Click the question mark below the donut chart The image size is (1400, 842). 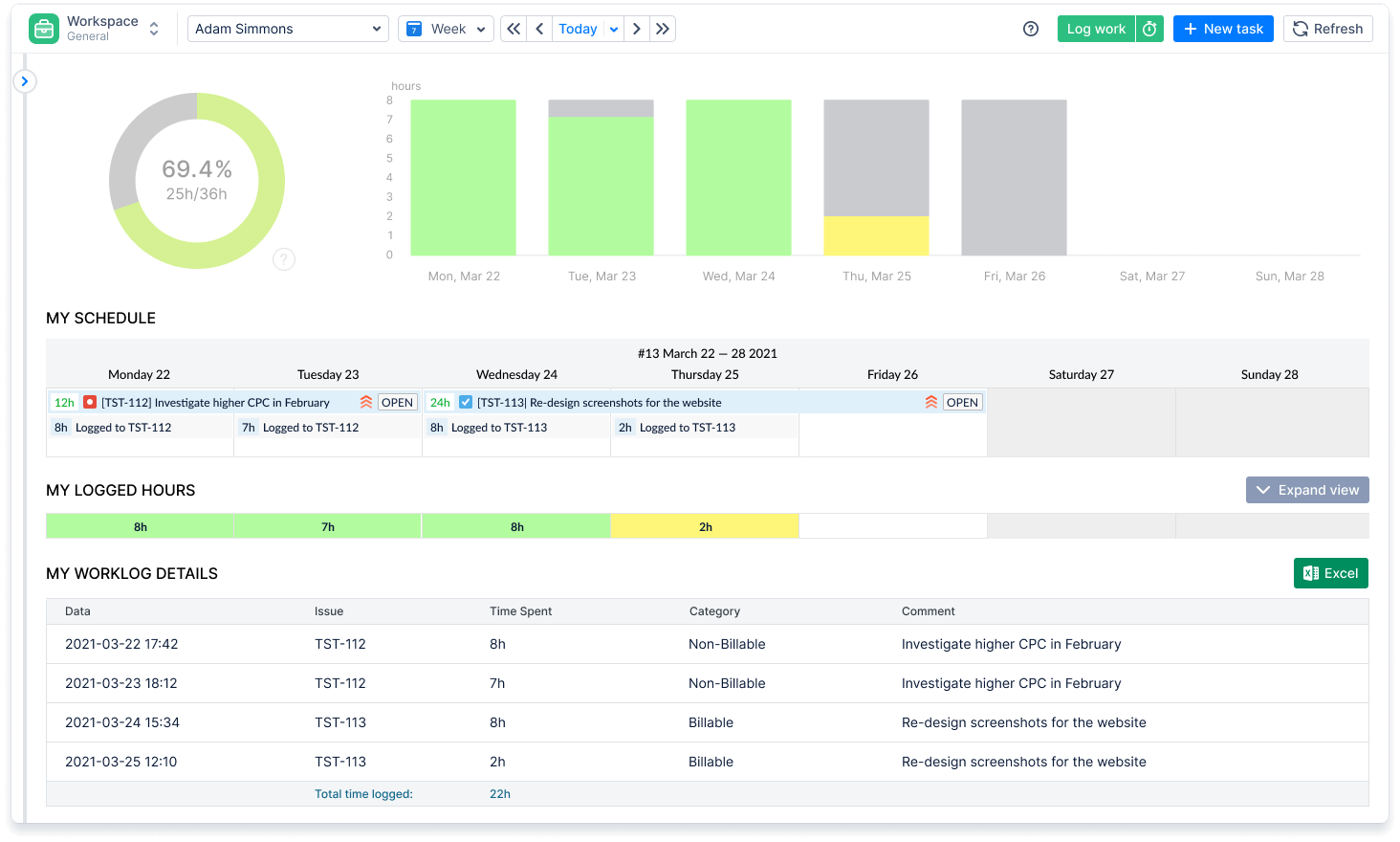coord(283,258)
